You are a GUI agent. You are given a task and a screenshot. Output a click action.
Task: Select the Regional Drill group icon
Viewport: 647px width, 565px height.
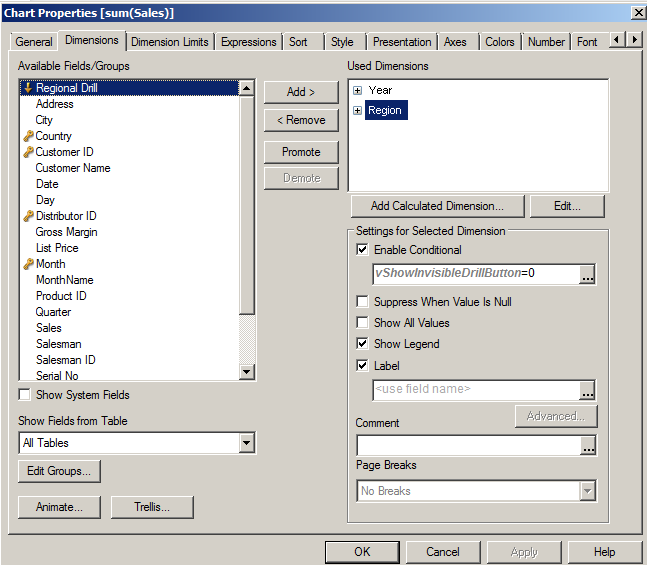(x=28, y=87)
